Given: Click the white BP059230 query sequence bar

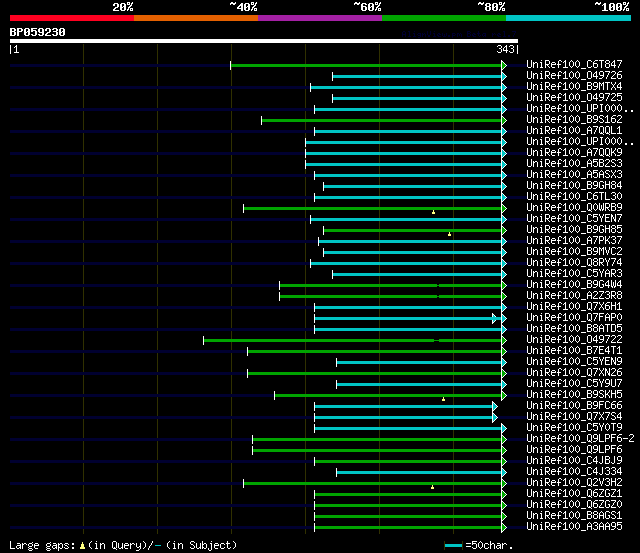Looking at the screenshot, I should pos(264,41).
